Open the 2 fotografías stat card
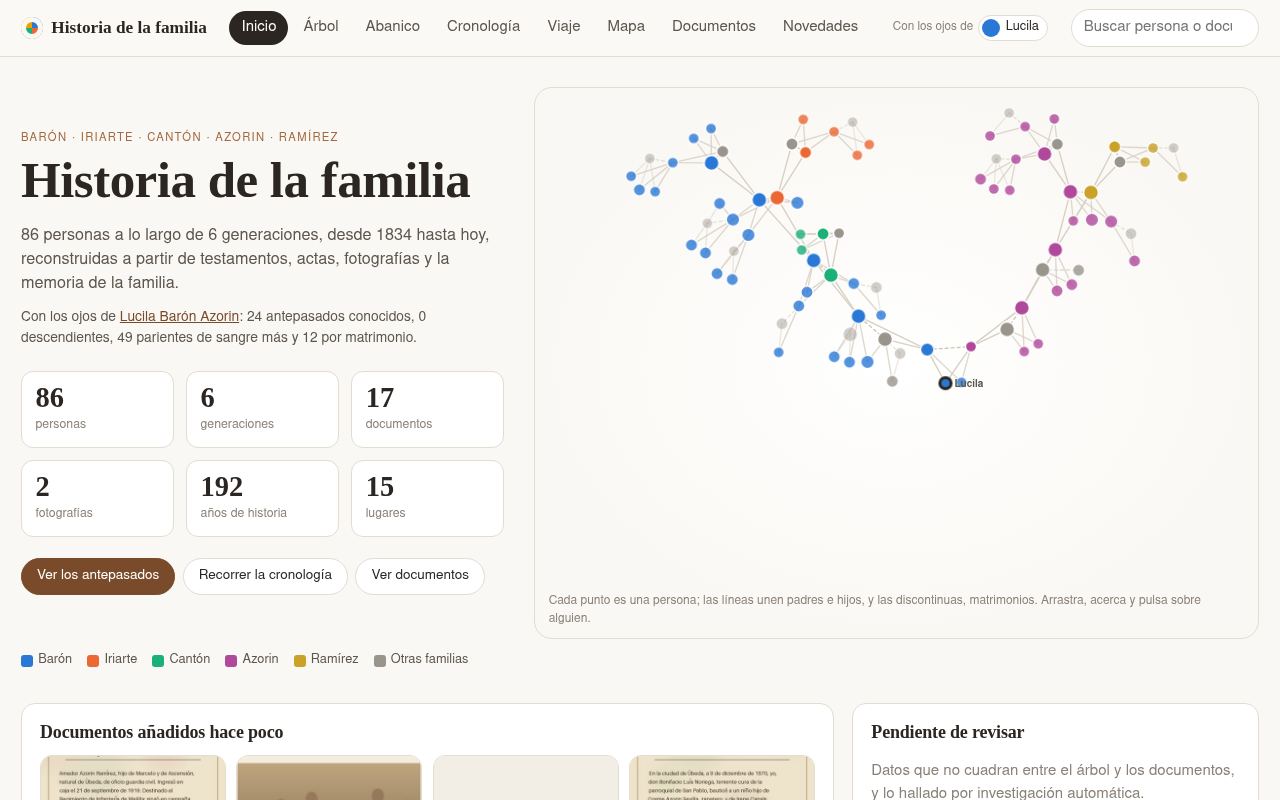The height and width of the screenshot is (800, 1280). (x=97, y=498)
